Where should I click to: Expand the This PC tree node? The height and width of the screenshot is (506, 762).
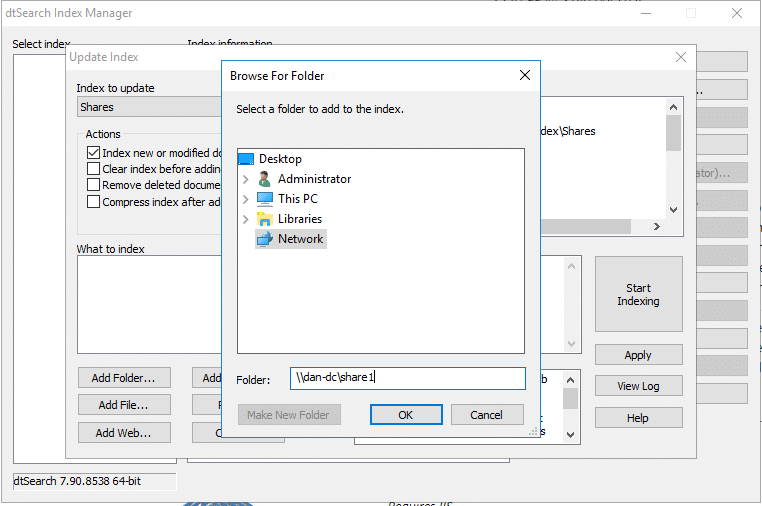246,199
